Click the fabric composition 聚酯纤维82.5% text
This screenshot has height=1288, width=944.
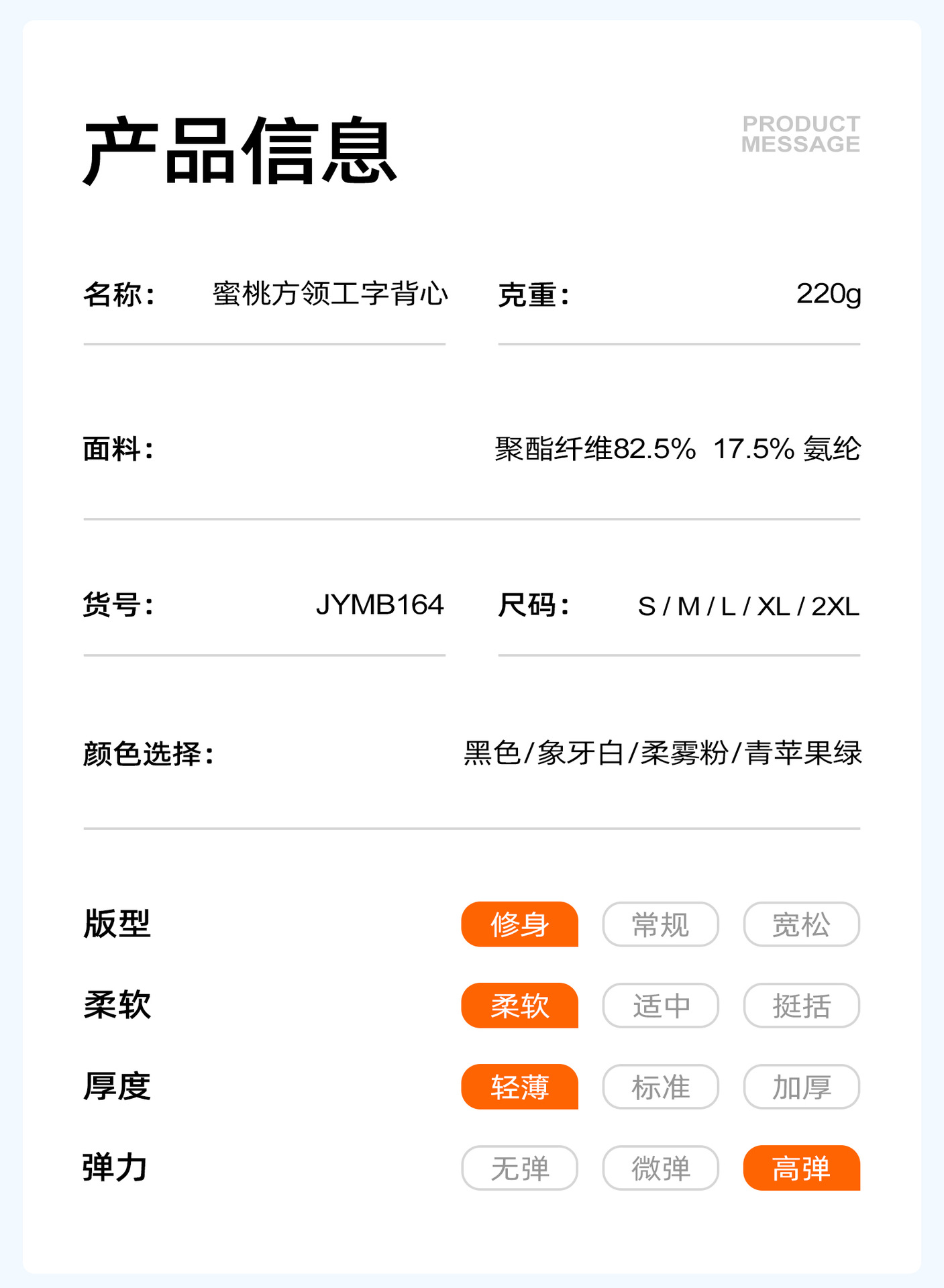pyautogui.click(x=595, y=449)
